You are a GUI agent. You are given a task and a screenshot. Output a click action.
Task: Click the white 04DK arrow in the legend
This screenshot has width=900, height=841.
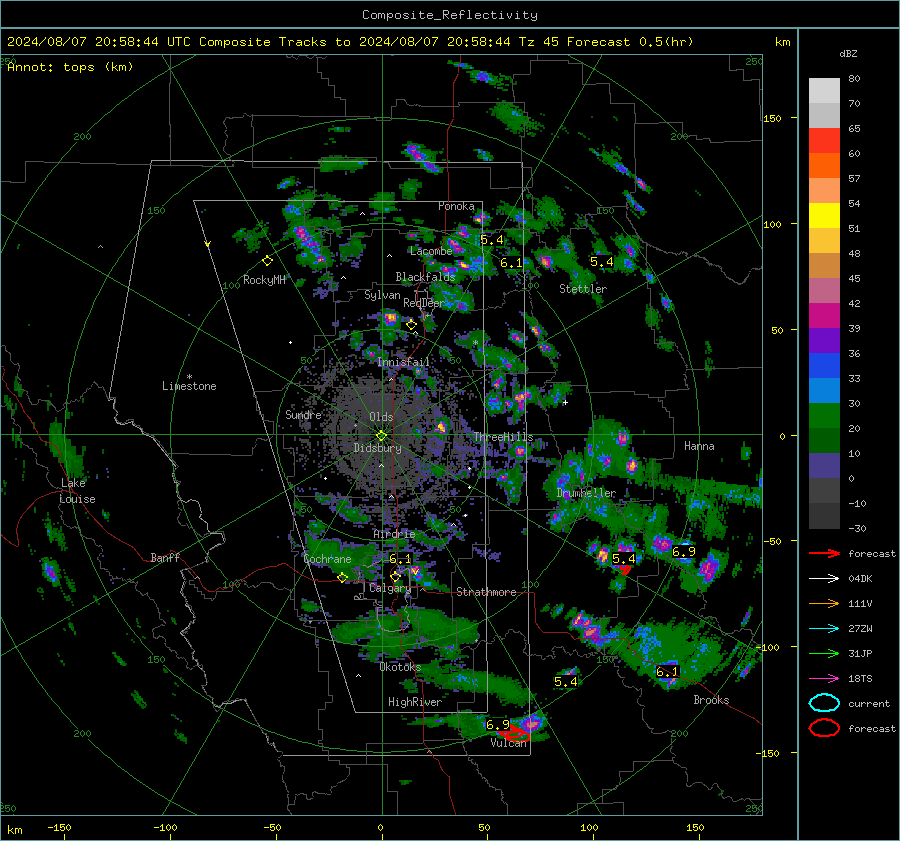coord(824,578)
